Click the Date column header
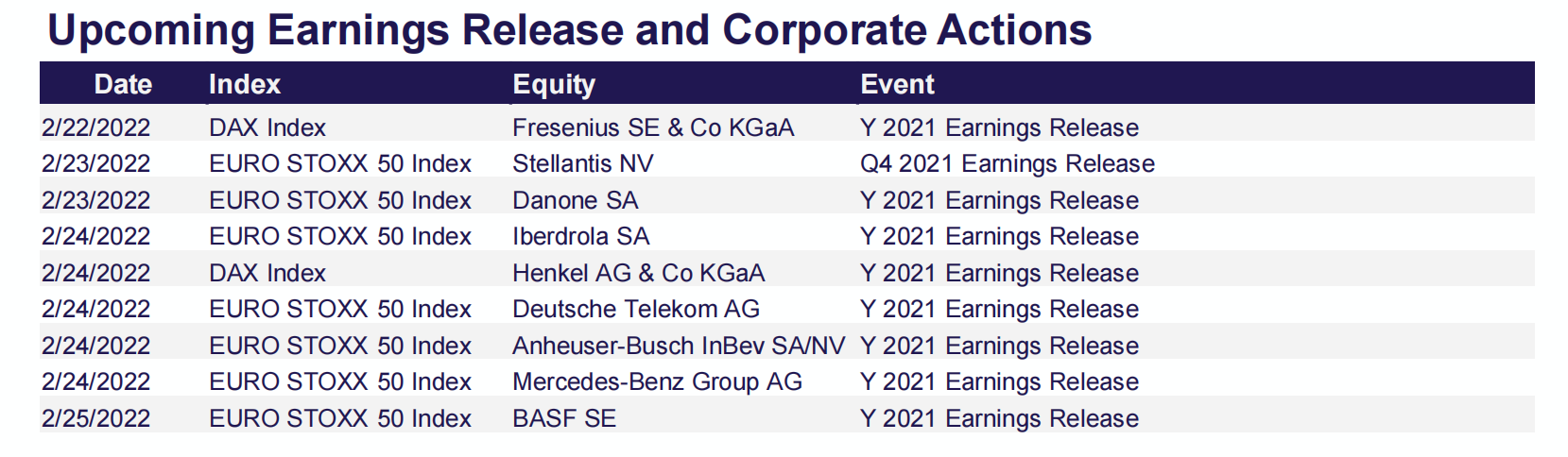 tap(123, 84)
